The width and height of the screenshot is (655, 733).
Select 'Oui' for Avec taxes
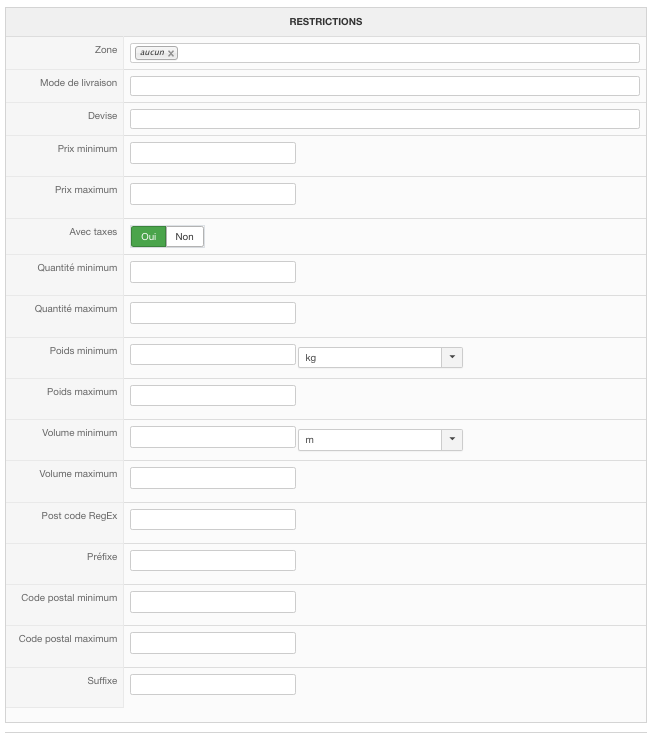click(x=148, y=236)
